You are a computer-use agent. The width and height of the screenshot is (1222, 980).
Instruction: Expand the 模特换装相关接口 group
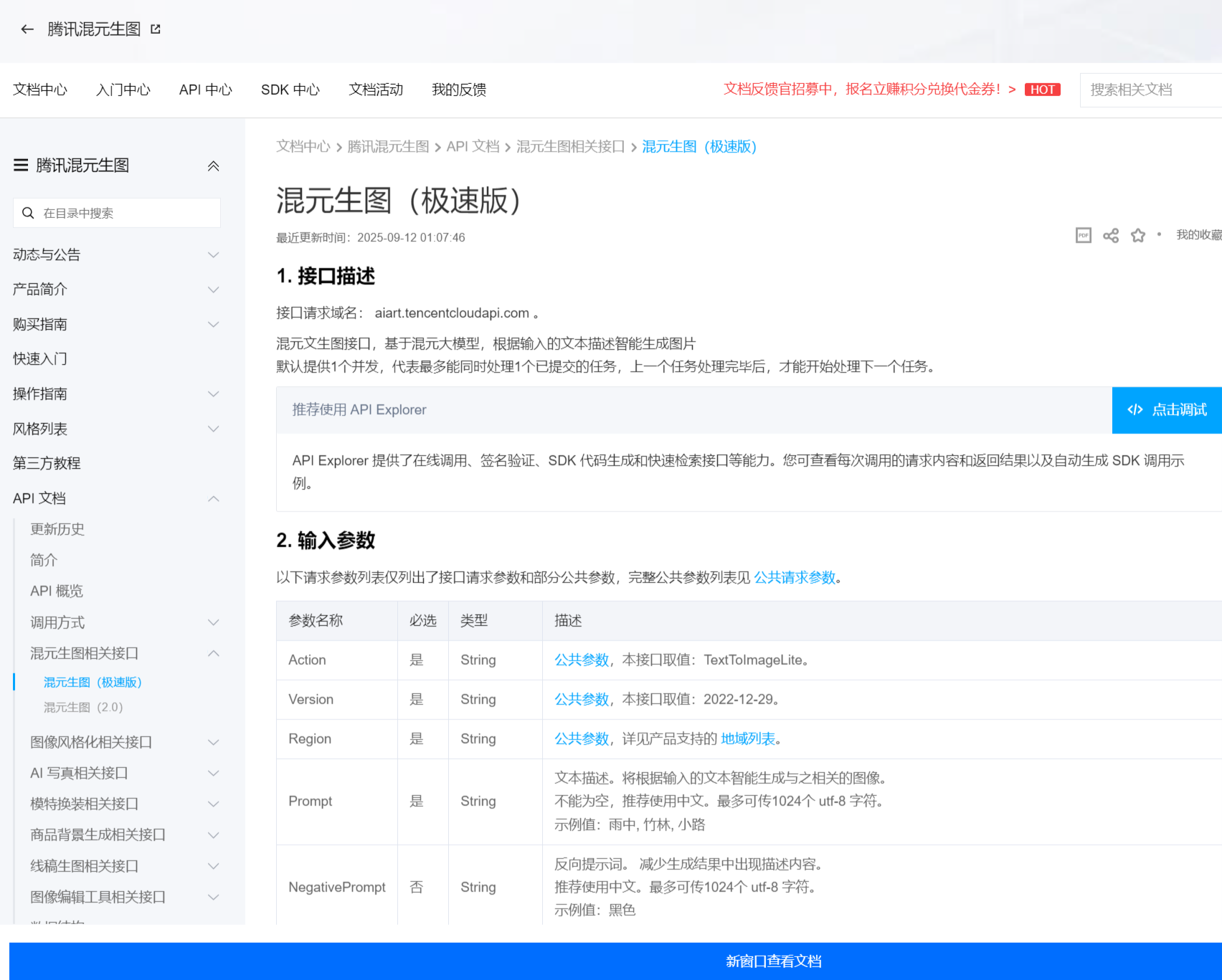pyautogui.click(x=213, y=804)
